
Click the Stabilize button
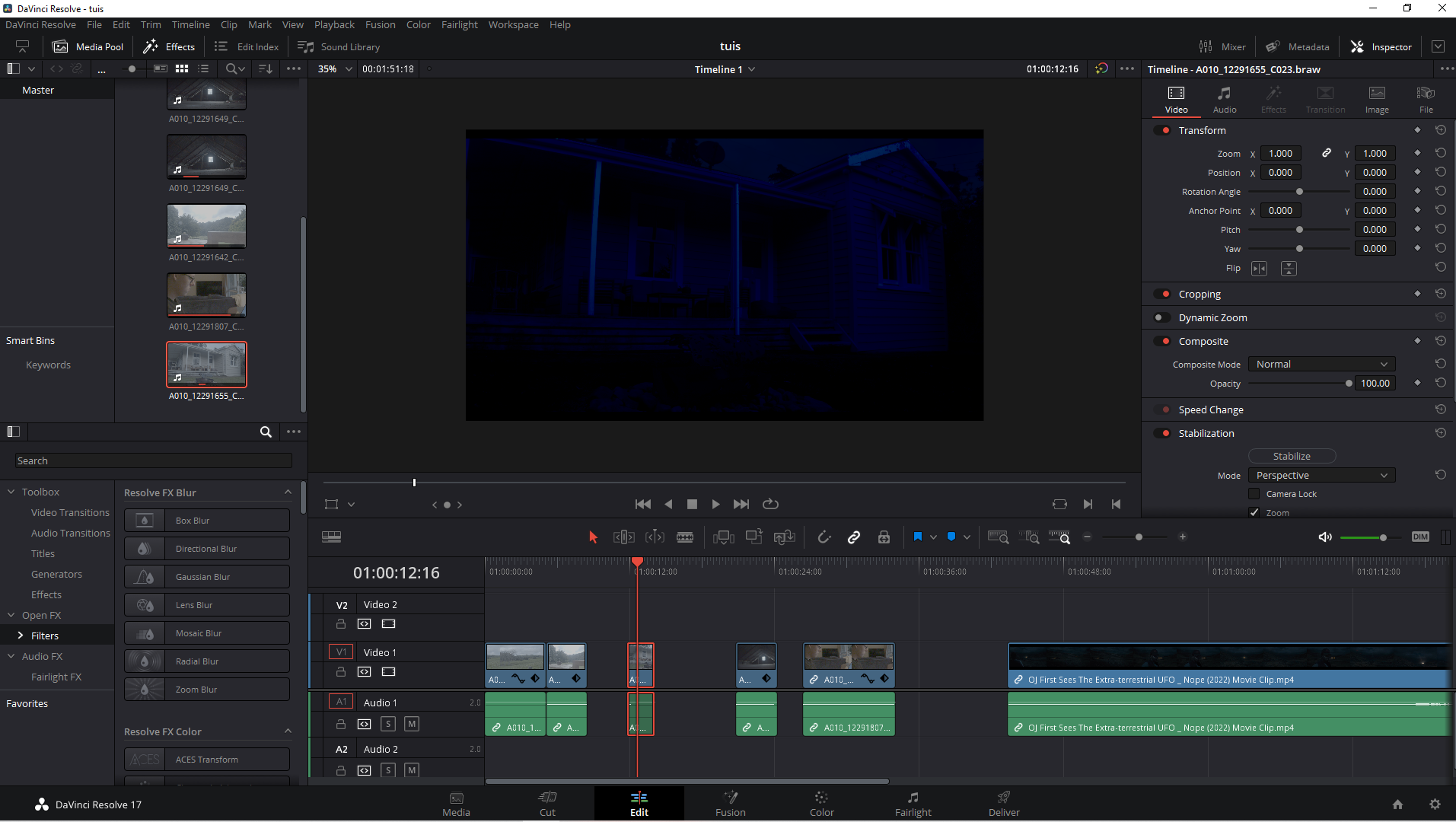1292,457
